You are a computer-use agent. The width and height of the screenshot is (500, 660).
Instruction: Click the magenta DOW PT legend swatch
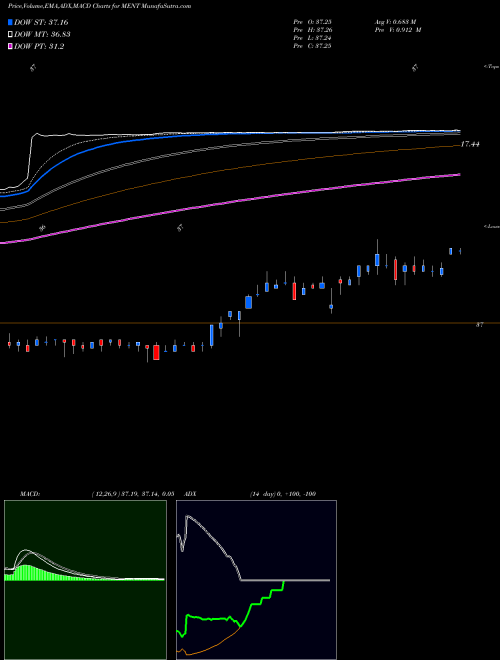click(11, 47)
